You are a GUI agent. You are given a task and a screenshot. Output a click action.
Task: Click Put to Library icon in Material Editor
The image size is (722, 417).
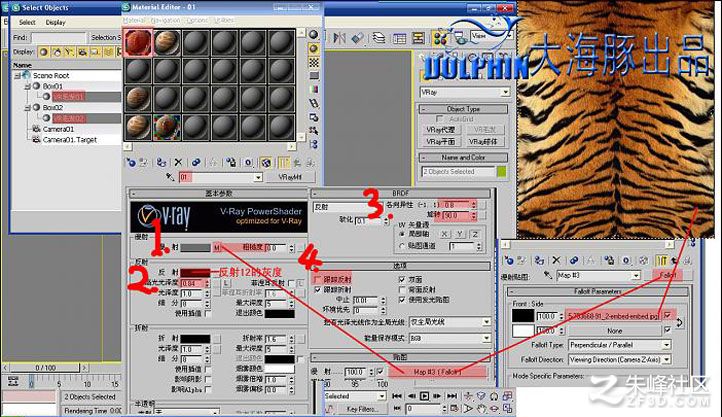pyautogui.click(x=231, y=162)
